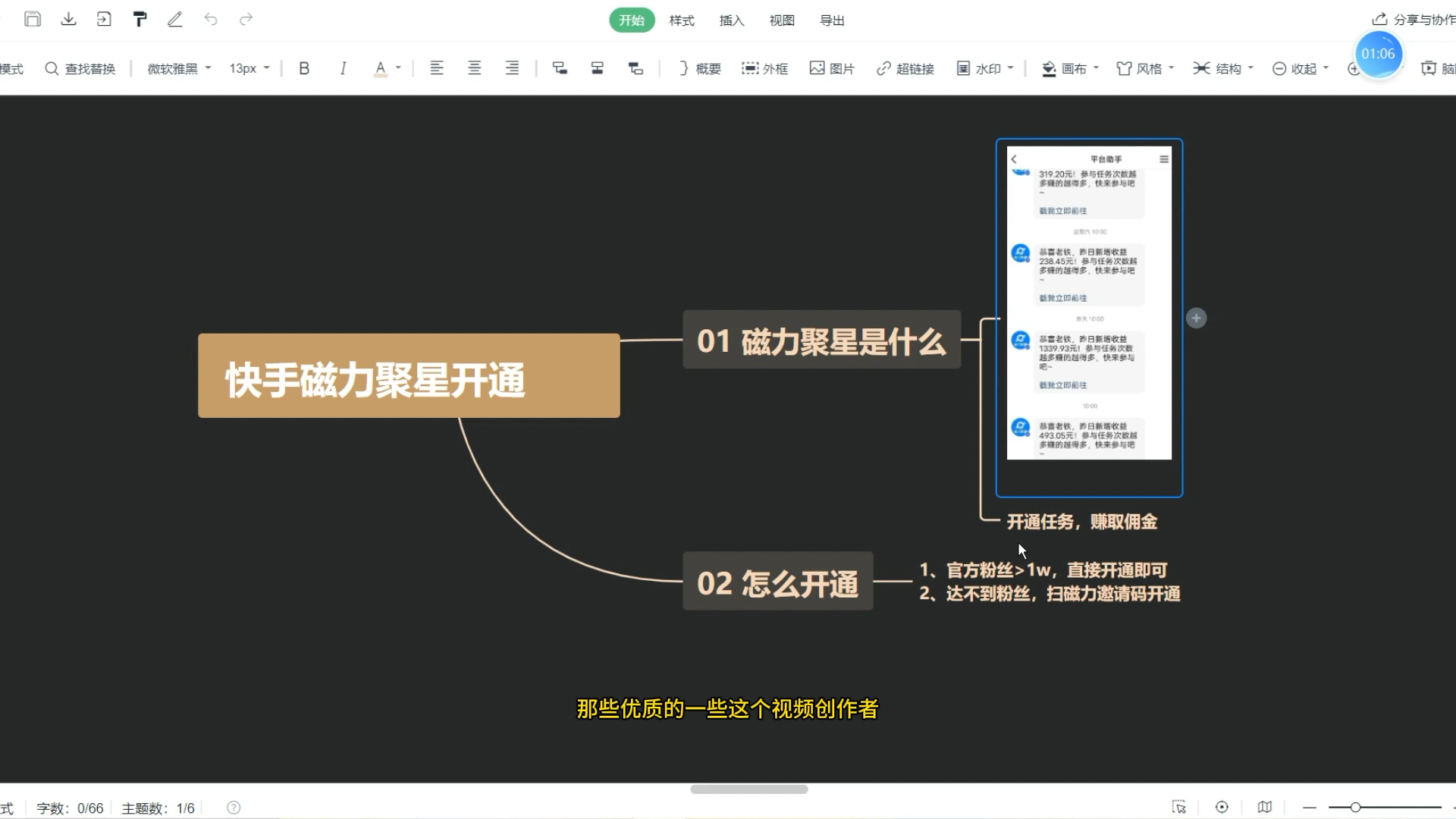The image size is (1456, 819).
Task: Open 查找替换 find and replace
Action: coord(80,68)
